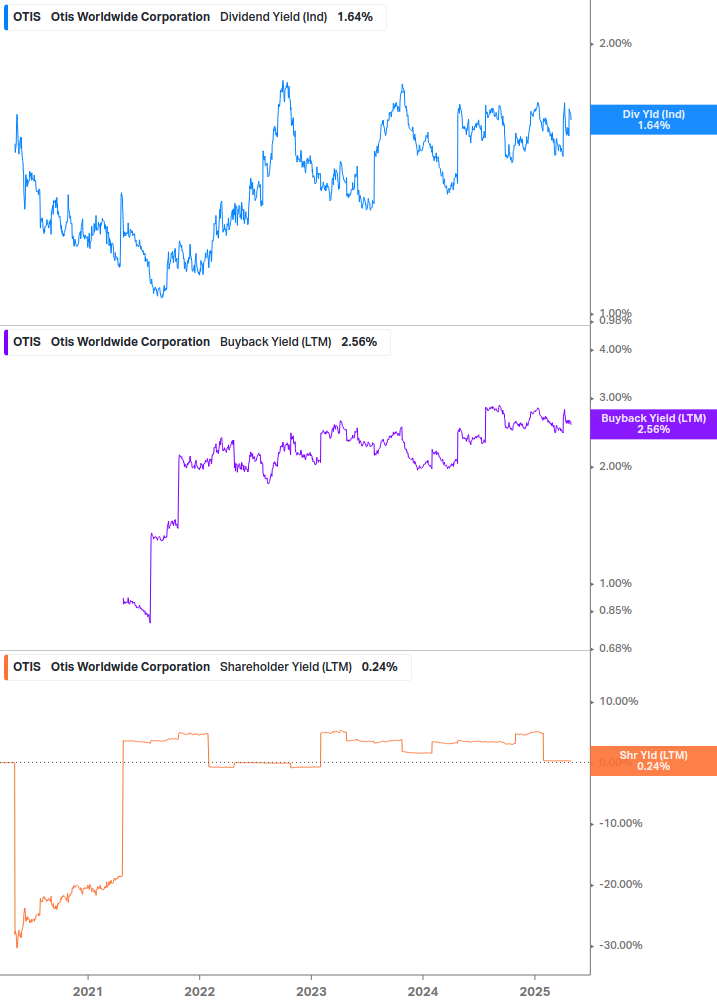Click the 2.56% value in middle legend
This screenshot has height=1005, width=717.
click(359, 342)
